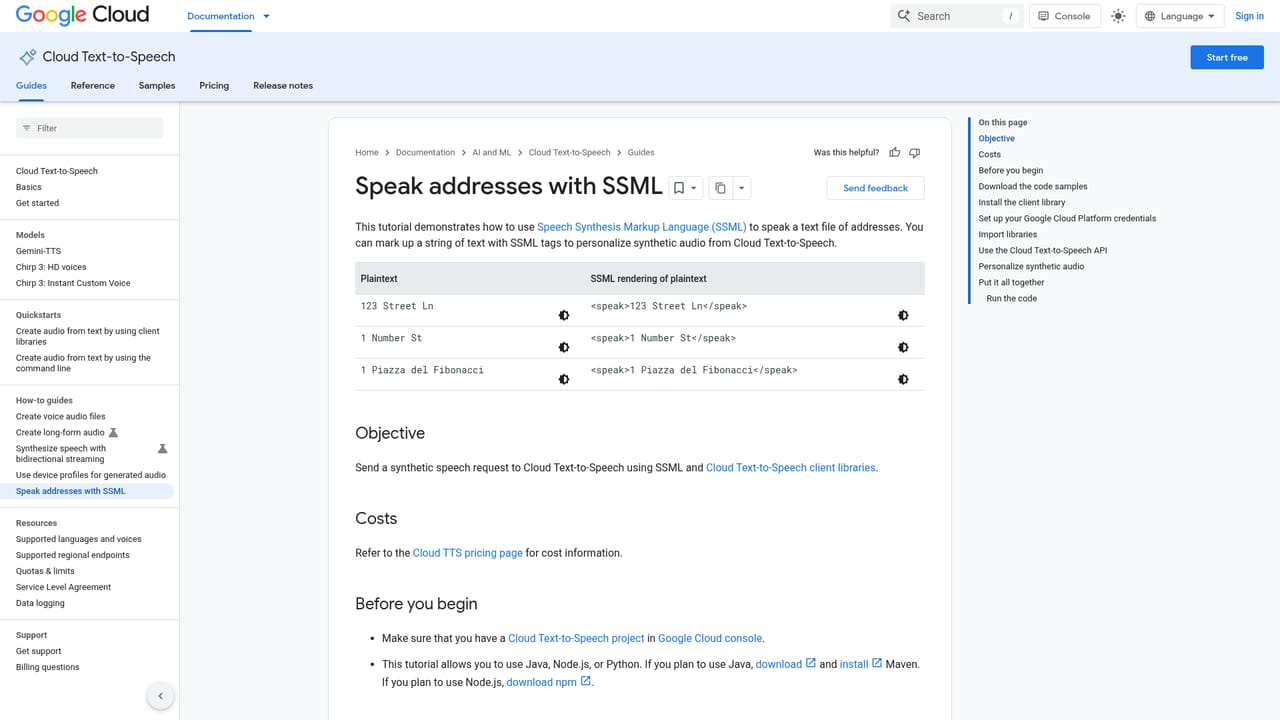Open Get started in sidebar
The height and width of the screenshot is (720, 1280).
tap(37, 203)
